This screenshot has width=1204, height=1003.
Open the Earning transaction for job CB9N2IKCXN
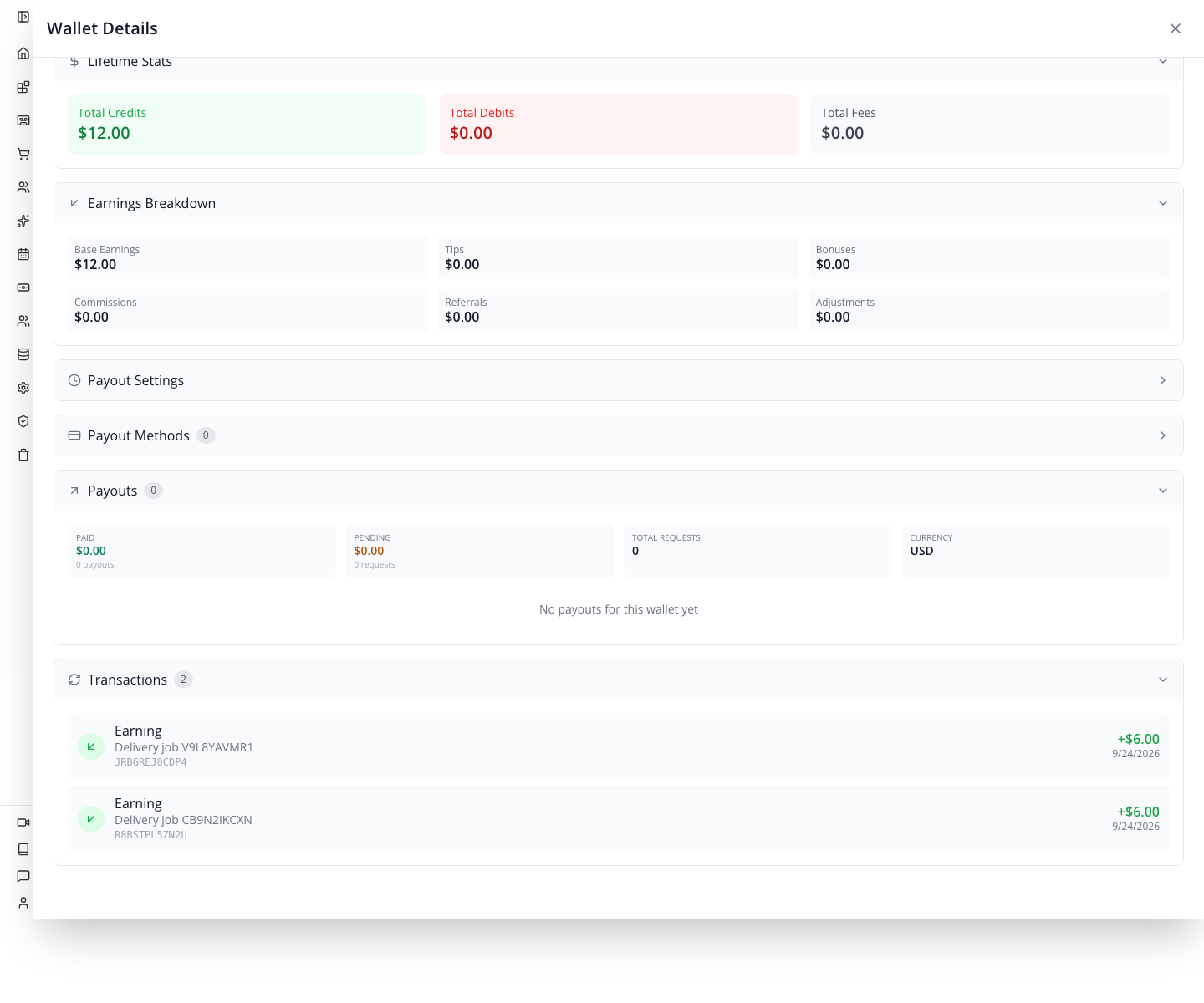tap(619, 819)
